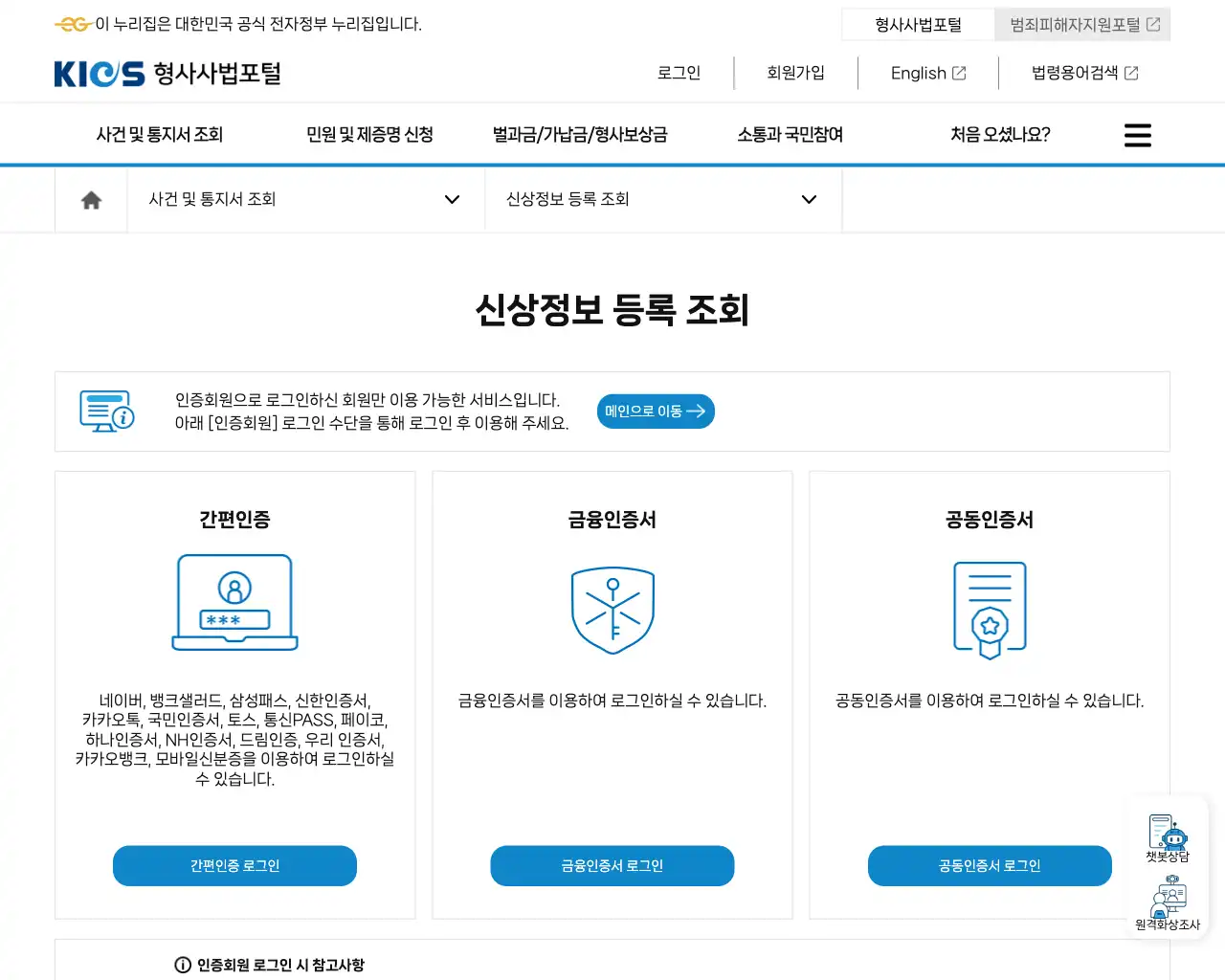1225x980 pixels.
Task: Open the 원격화상조사 remote video icon
Action: pyautogui.click(x=1168, y=902)
